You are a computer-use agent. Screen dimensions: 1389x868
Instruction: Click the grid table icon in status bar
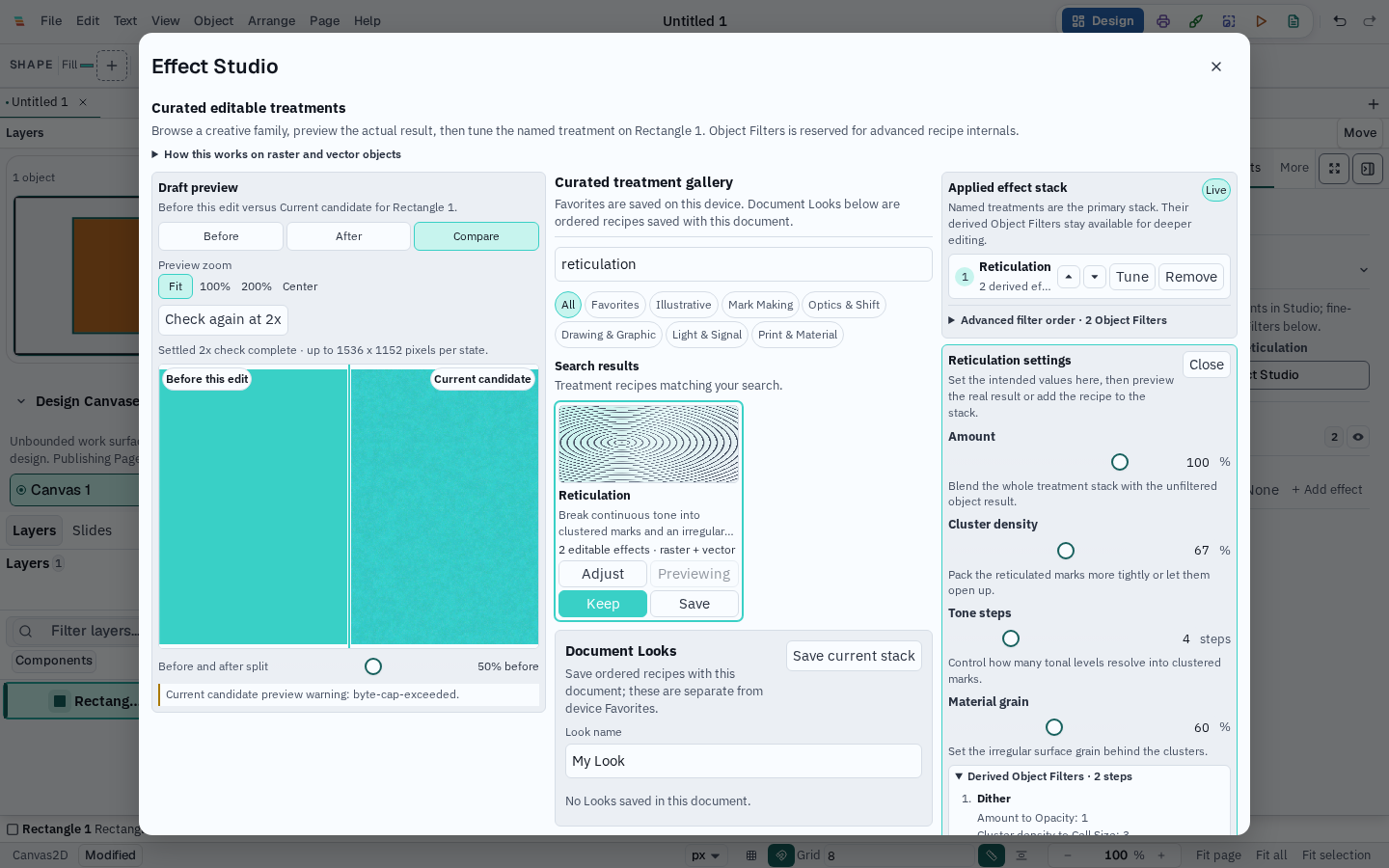tap(751, 855)
